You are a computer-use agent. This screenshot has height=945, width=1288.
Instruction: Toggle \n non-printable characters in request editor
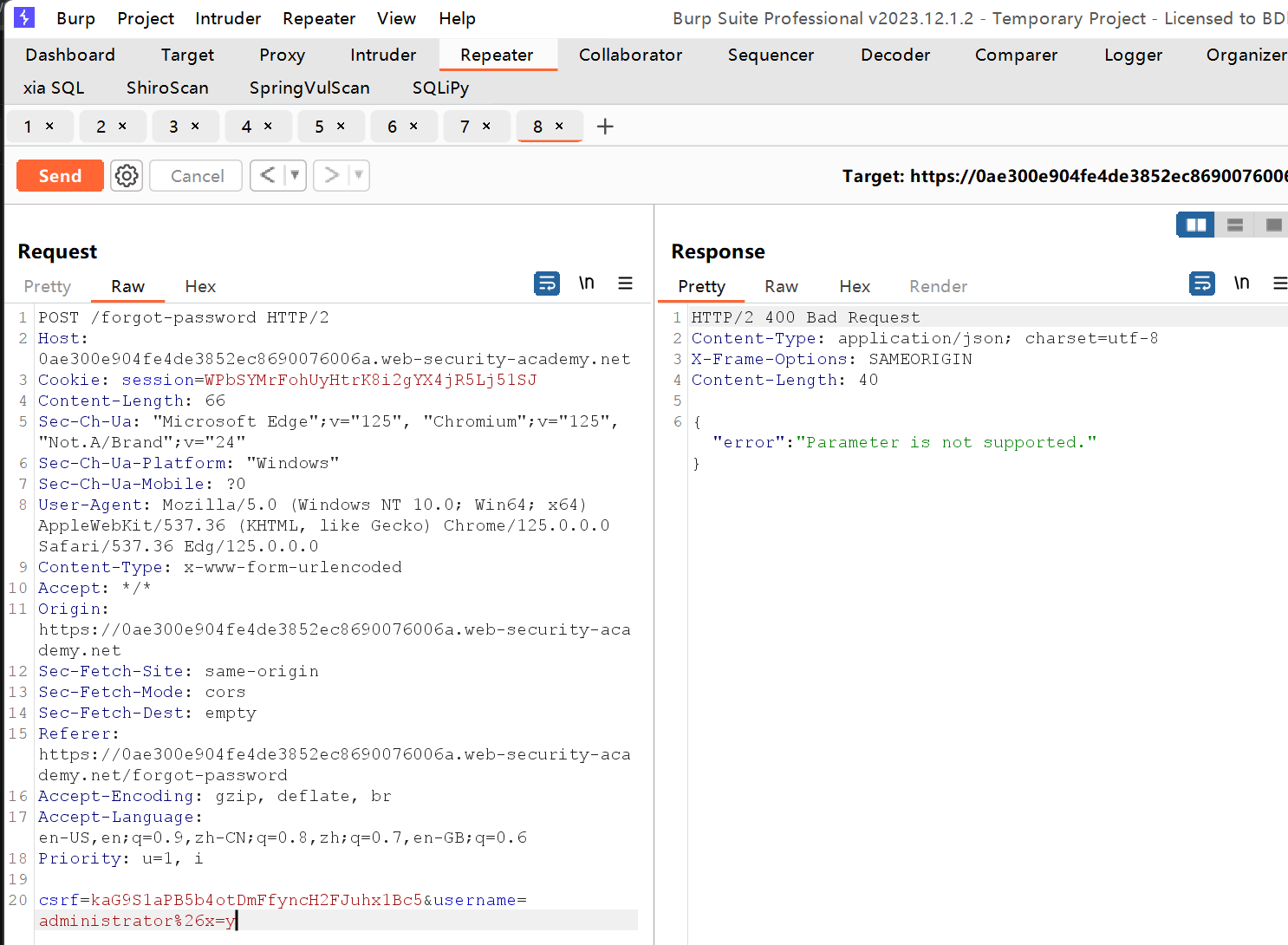point(586,283)
